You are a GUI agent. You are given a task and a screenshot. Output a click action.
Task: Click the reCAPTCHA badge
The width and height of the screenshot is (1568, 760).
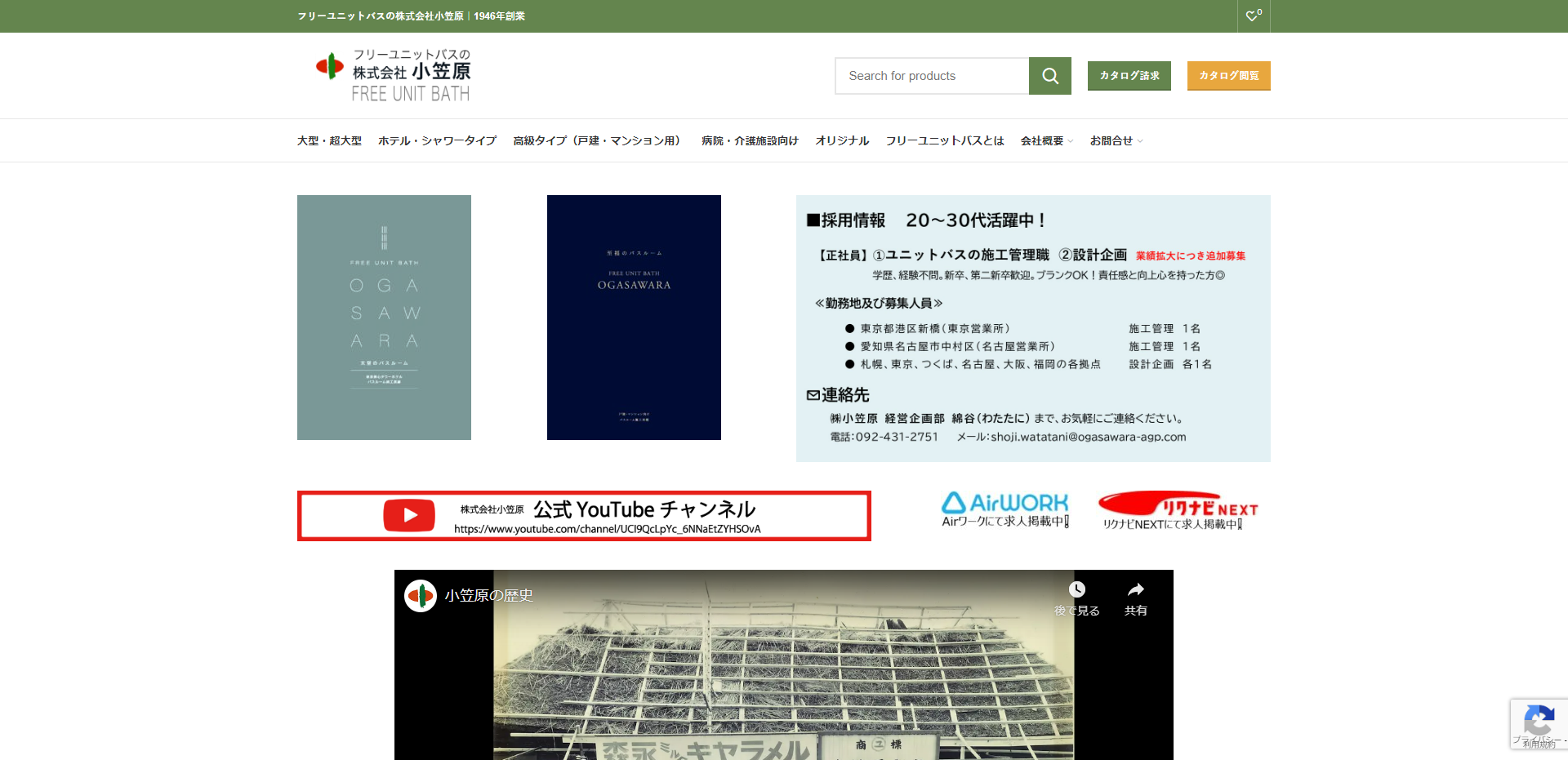pyautogui.click(x=1538, y=723)
